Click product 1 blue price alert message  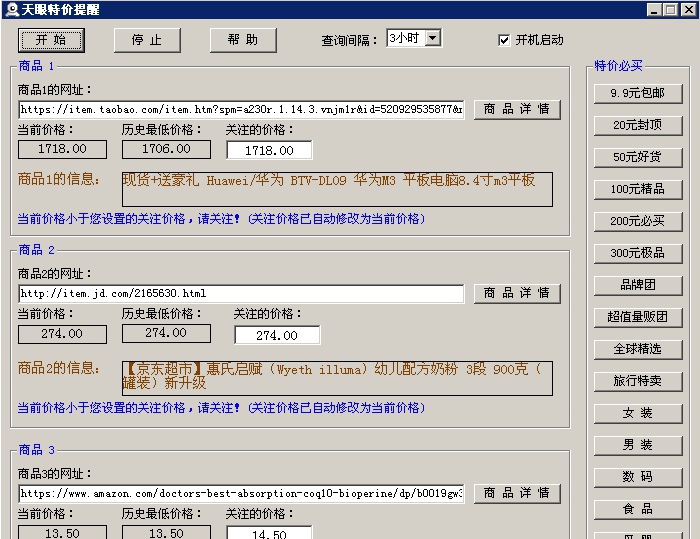(x=221, y=219)
